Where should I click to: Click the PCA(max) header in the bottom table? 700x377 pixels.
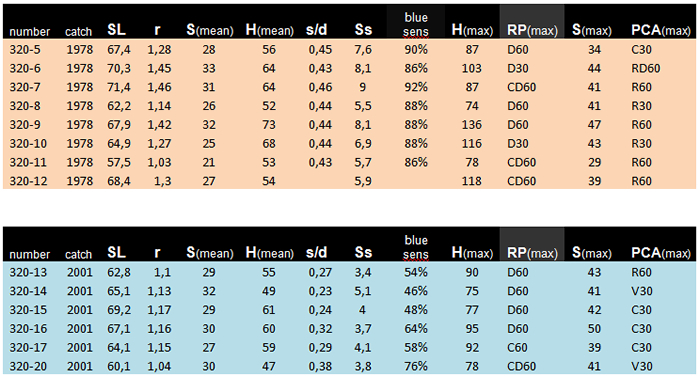point(661,253)
